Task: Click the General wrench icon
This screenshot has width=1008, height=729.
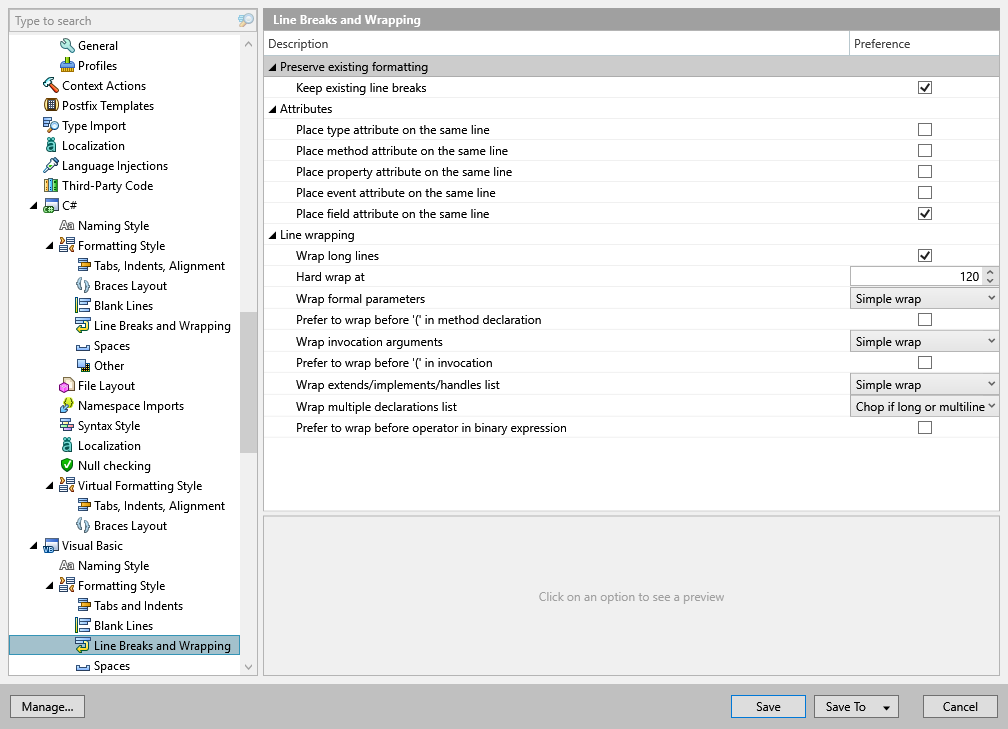Action: point(67,46)
